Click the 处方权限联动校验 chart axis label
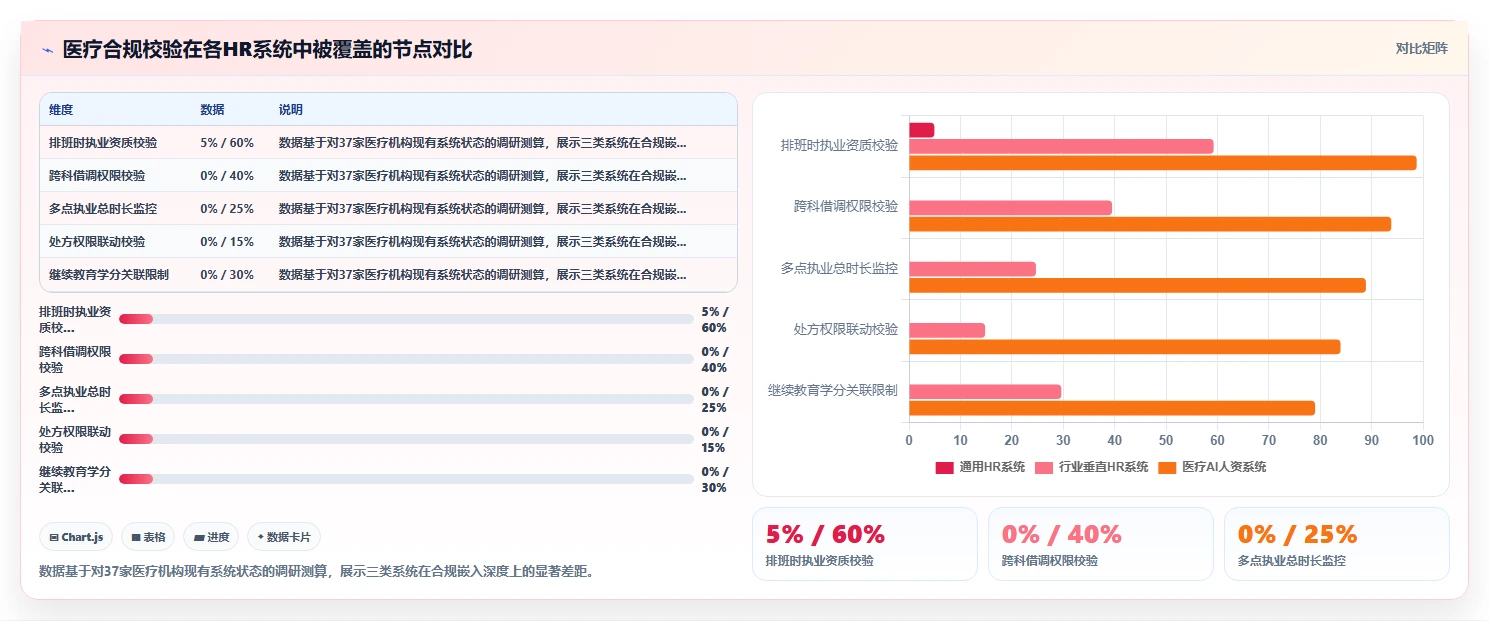This screenshot has width=1489, height=621. tap(846, 329)
